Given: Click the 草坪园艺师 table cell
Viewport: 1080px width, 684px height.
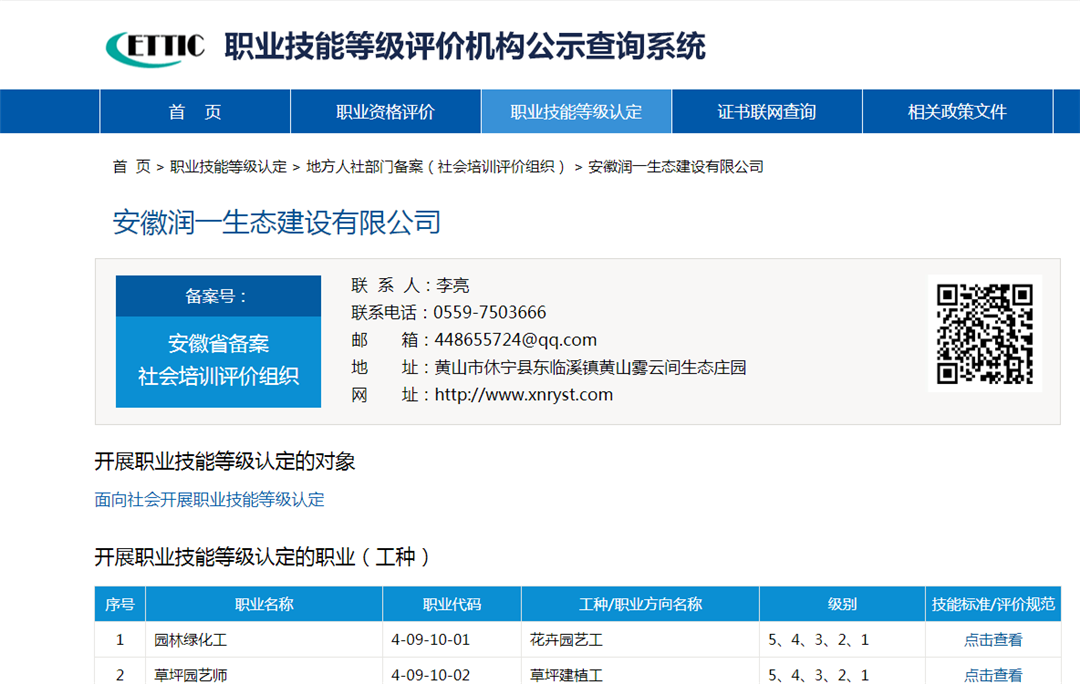Looking at the screenshot, I should [x=264, y=673].
